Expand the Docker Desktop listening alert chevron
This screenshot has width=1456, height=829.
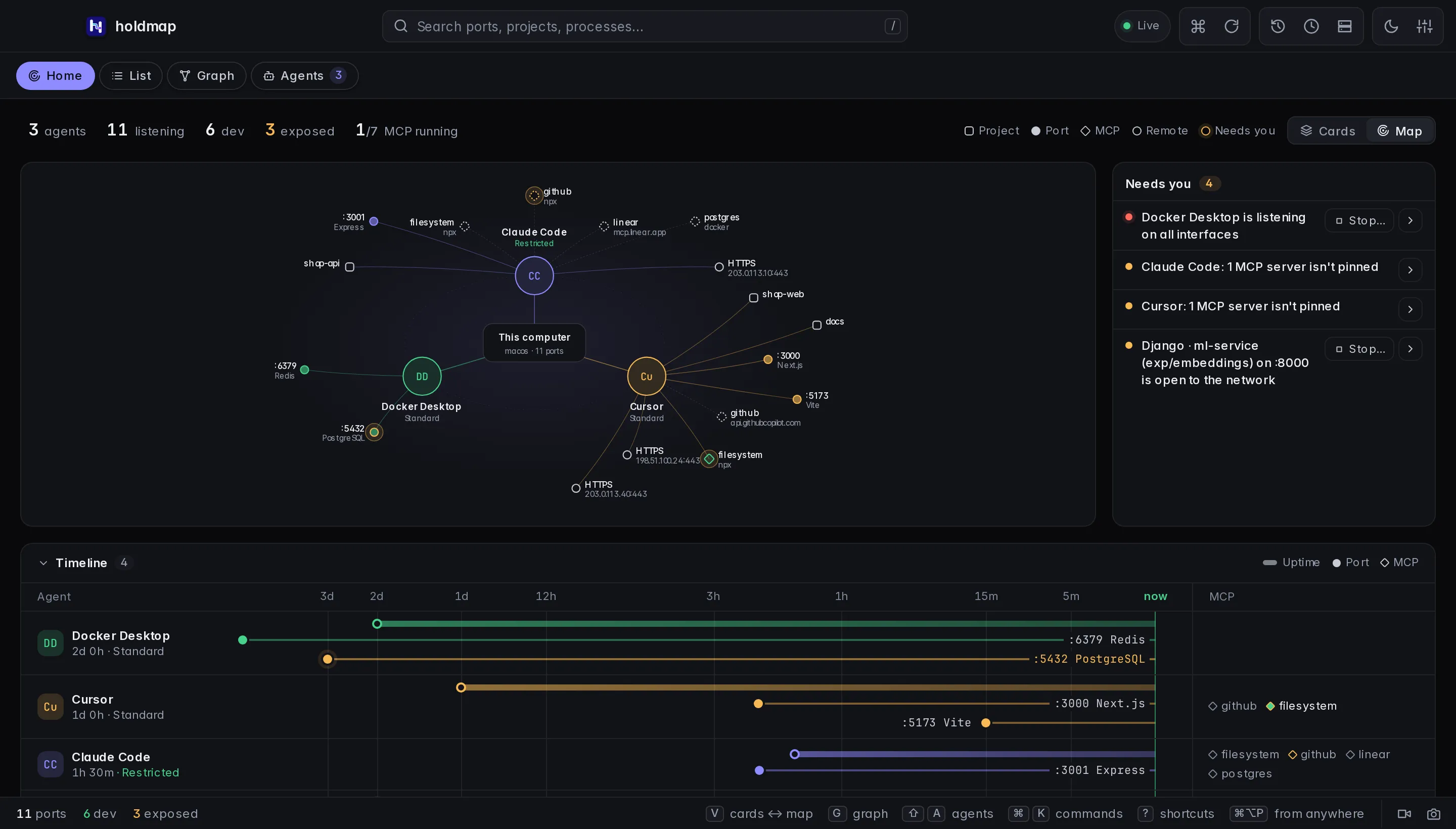point(1410,220)
